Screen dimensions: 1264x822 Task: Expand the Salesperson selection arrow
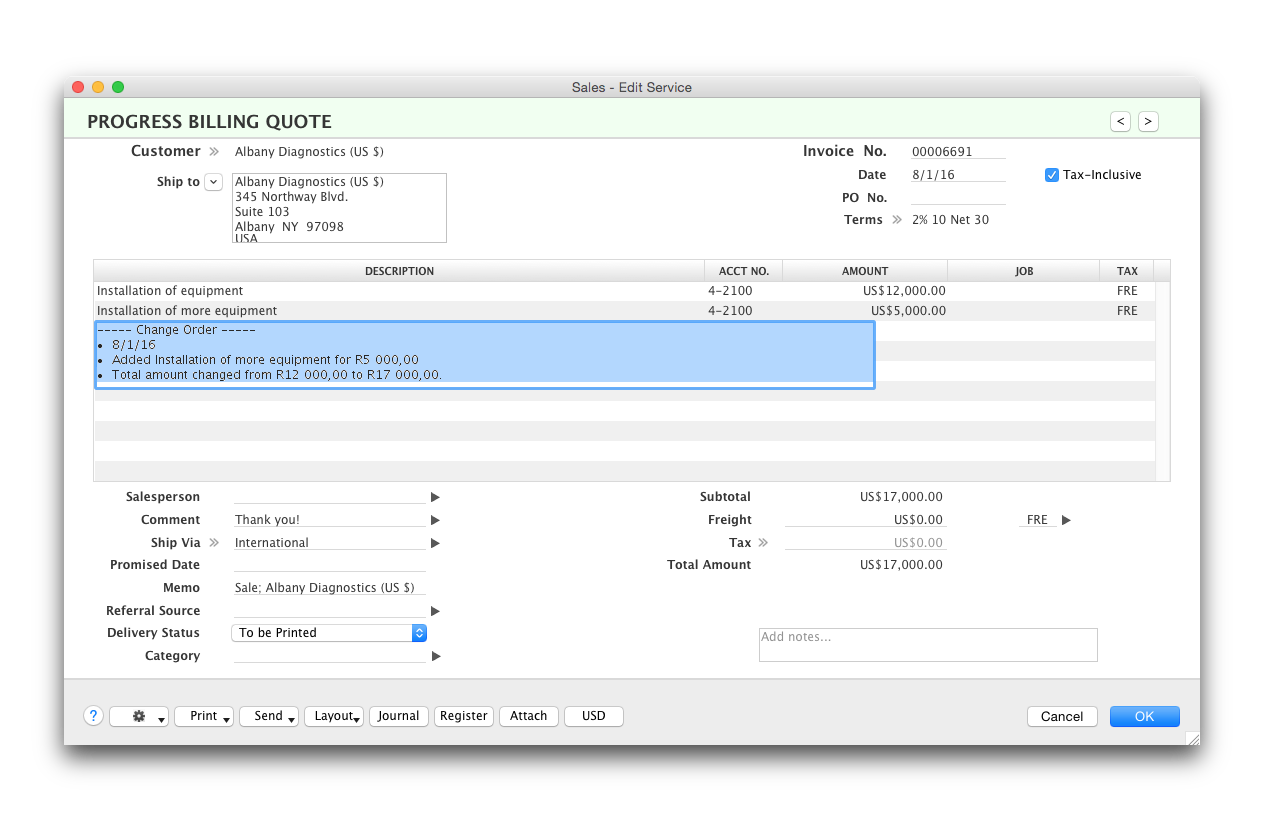pos(435,497)
